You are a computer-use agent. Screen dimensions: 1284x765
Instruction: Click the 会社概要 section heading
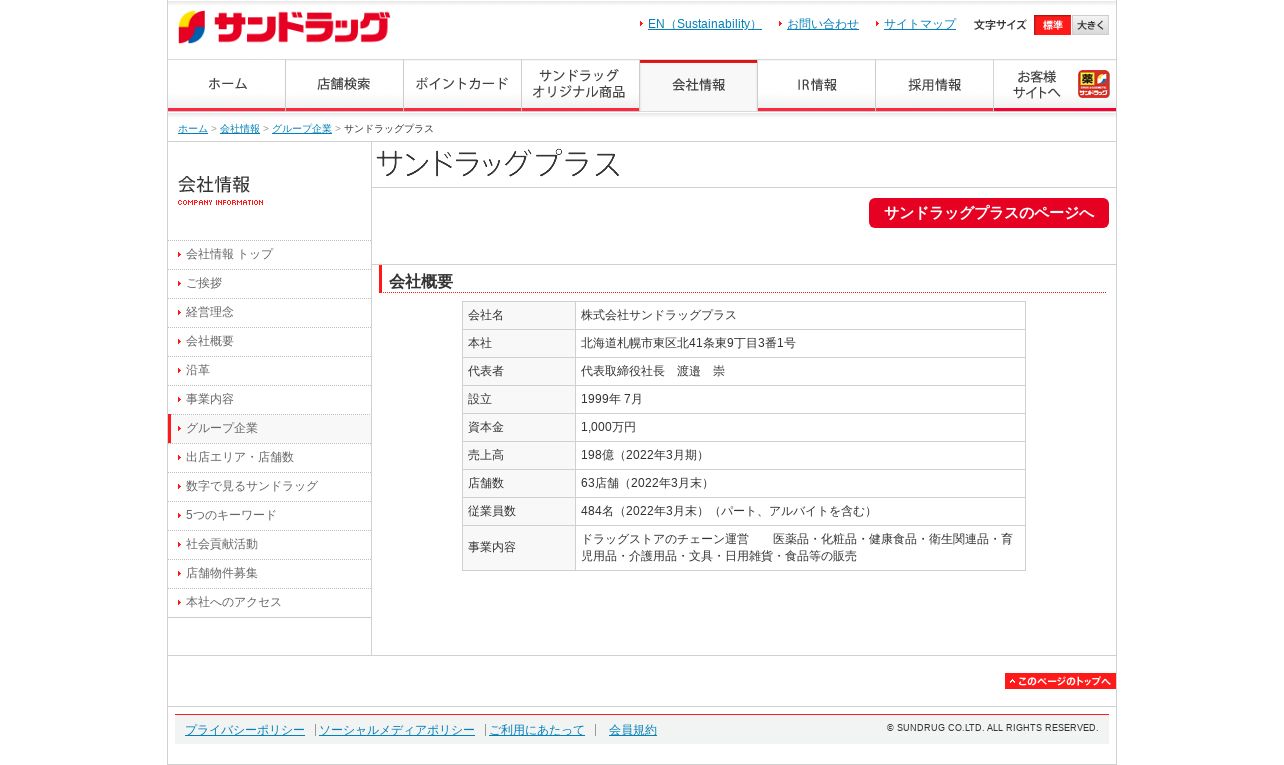tap(421, 282)
